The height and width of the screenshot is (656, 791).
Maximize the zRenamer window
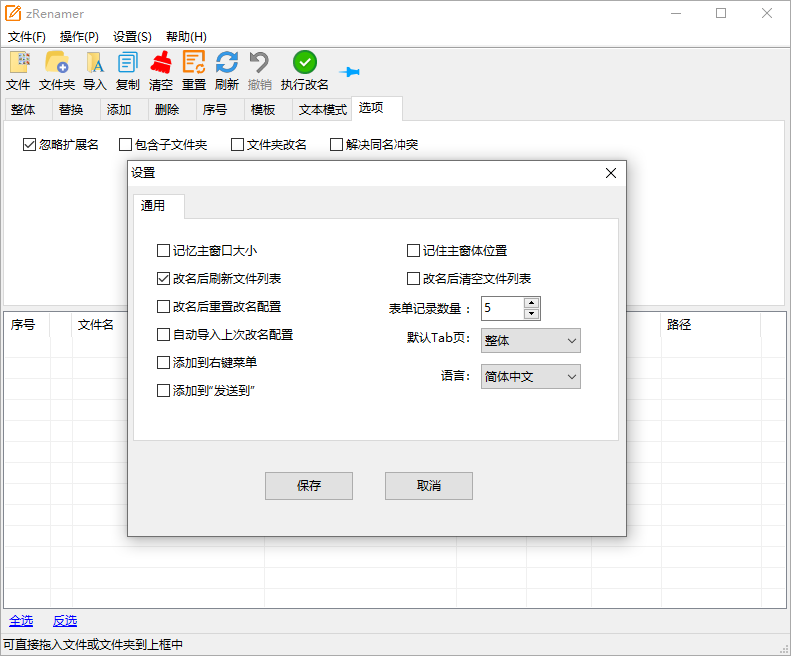[x=721, y=13]
